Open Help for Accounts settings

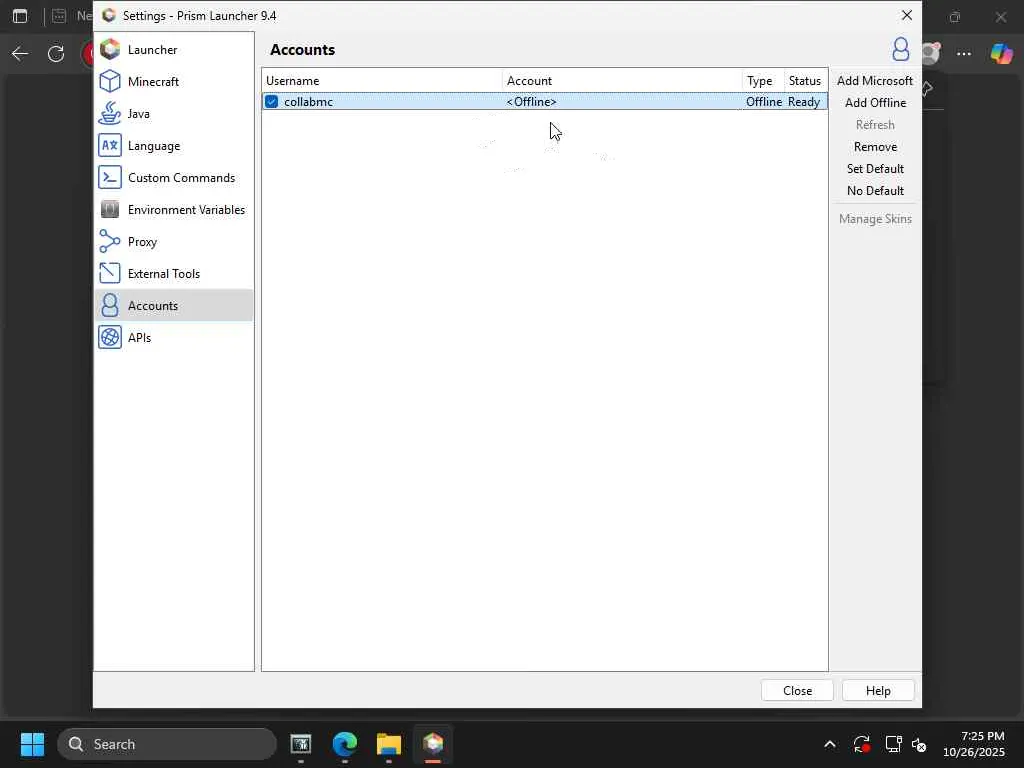(878, 690)
